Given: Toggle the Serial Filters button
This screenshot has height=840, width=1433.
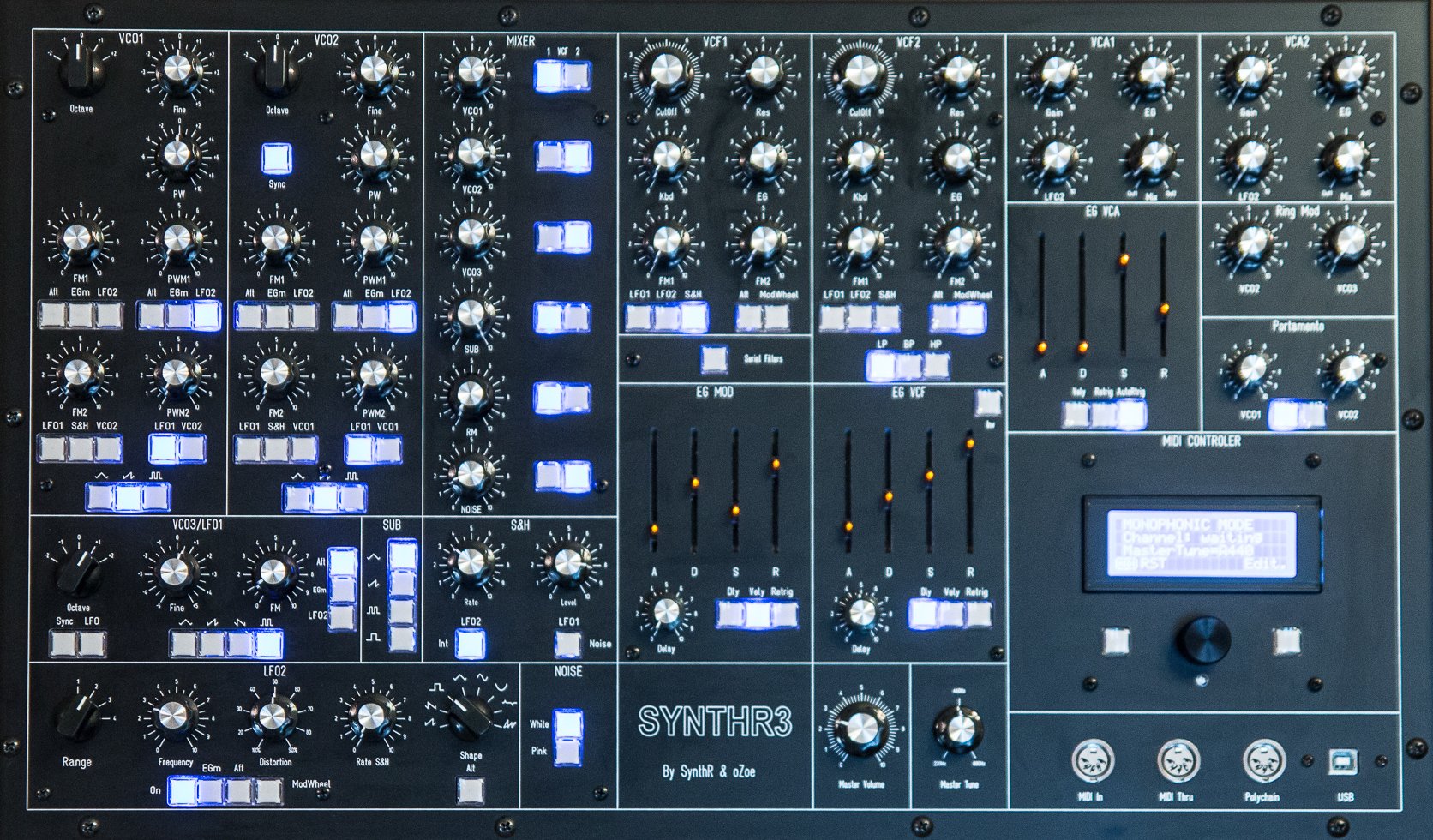Looking at the screenshot, I should click(x=714, y=359).
